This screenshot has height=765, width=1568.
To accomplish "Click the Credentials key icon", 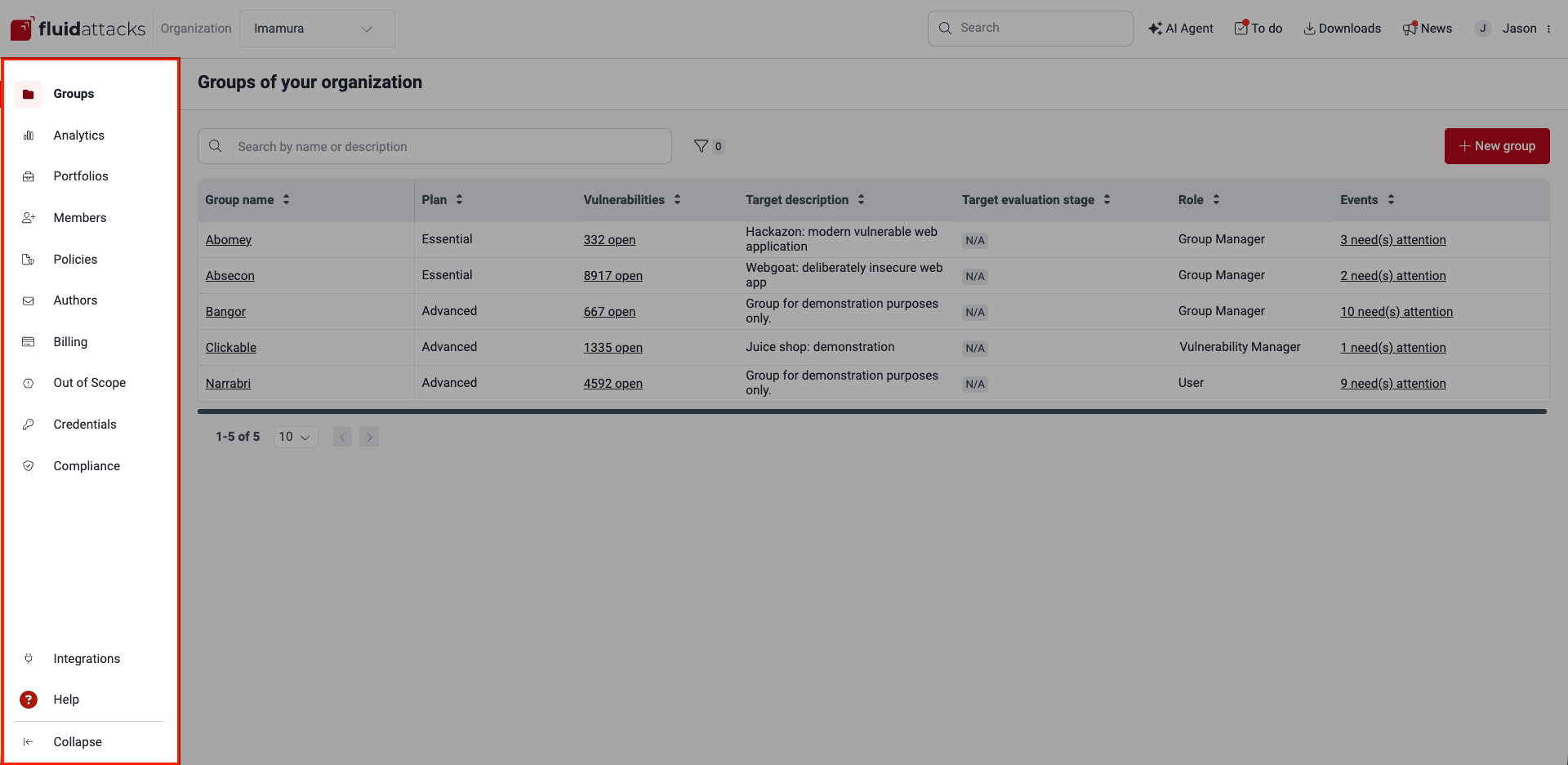I will 29,424.
